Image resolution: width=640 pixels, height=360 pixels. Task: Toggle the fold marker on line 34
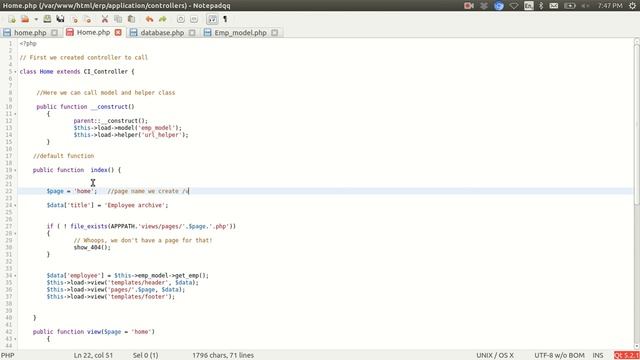point(16,276)
